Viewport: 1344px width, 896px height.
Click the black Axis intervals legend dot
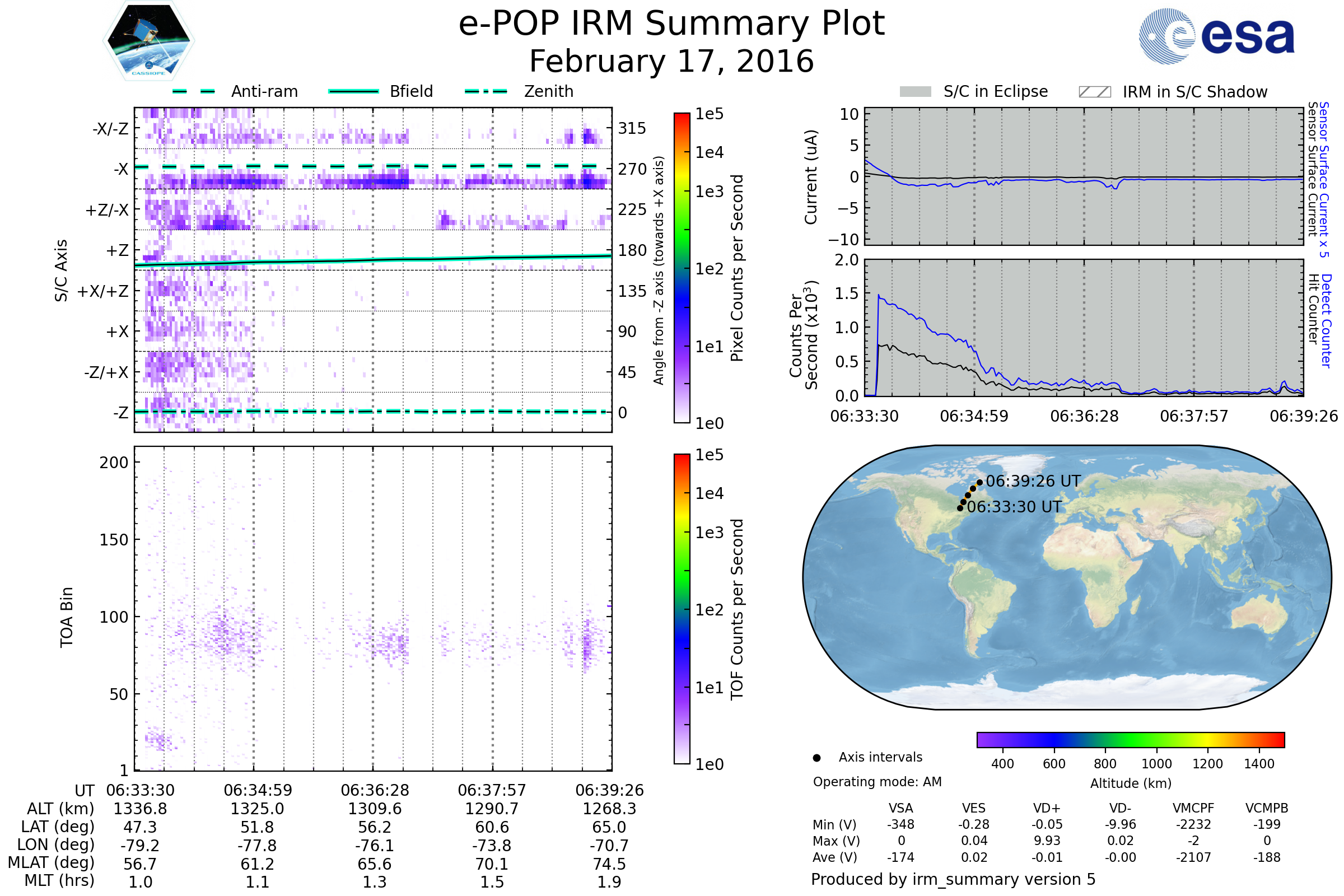(x=816, y=758)
